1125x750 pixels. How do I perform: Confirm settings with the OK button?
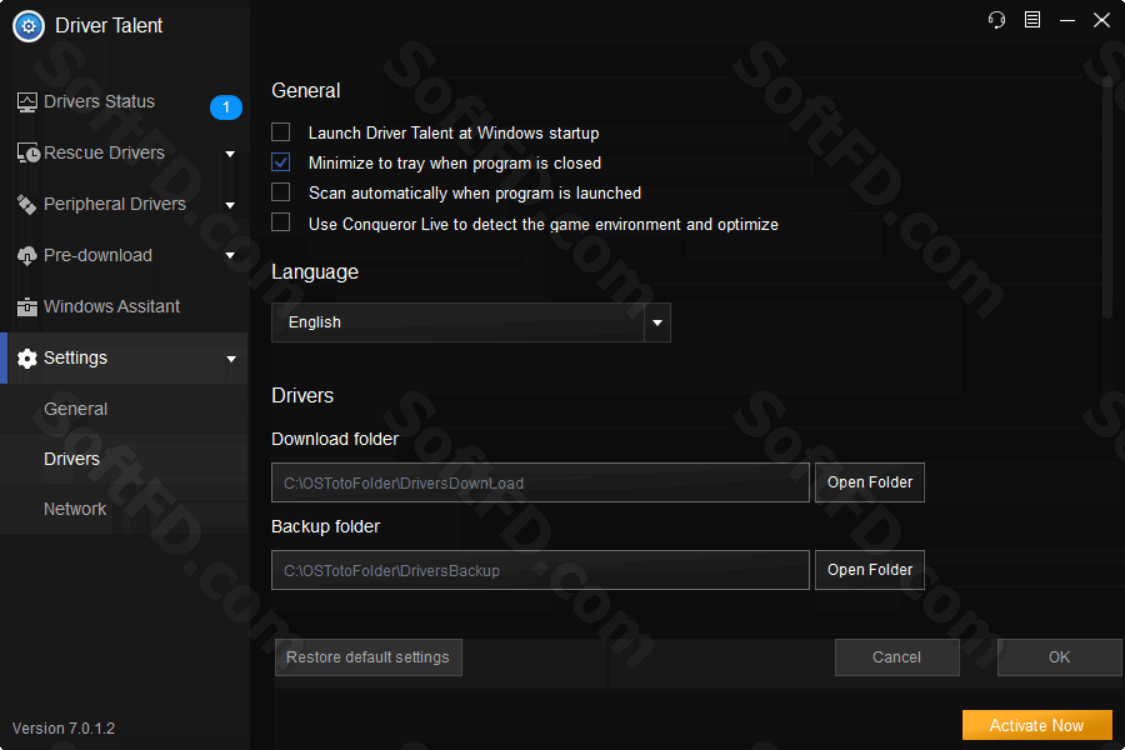coord(1059,657)
